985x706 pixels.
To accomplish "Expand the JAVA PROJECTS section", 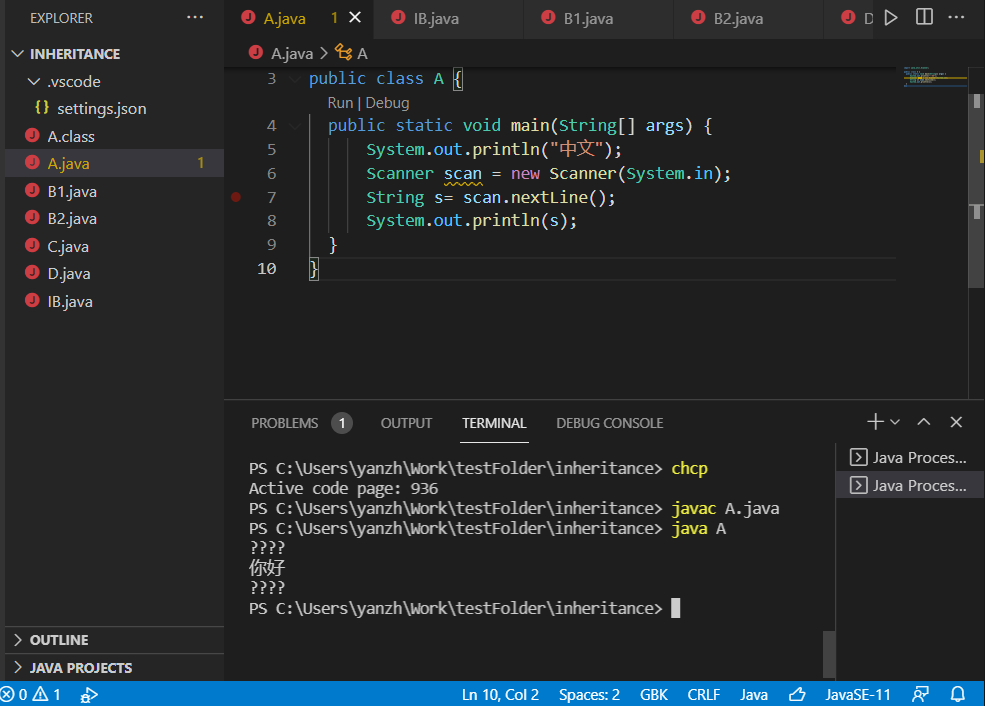I will pyautogui.click(x=114, y=668).
